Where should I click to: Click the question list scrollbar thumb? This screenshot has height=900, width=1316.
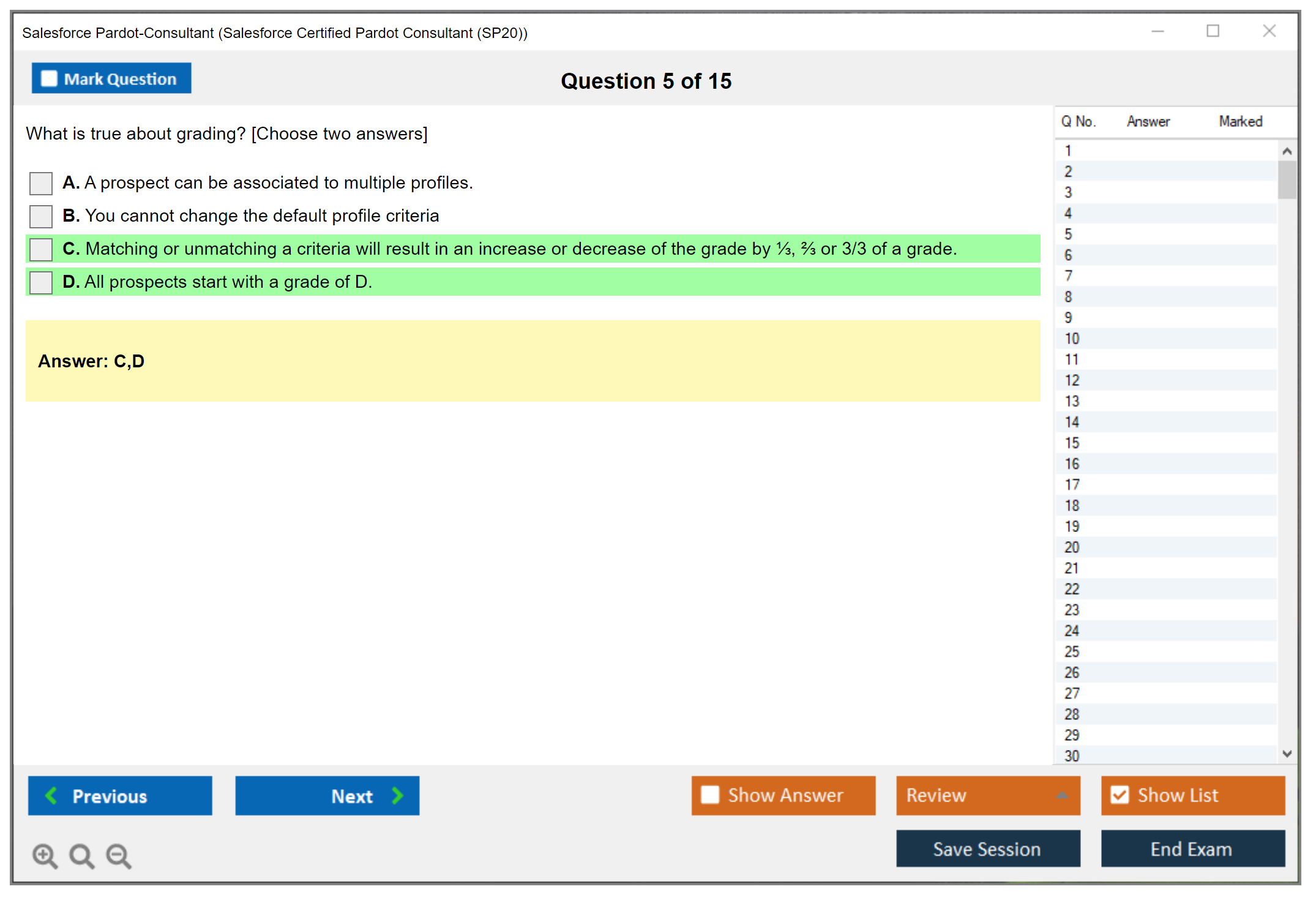1287,179
